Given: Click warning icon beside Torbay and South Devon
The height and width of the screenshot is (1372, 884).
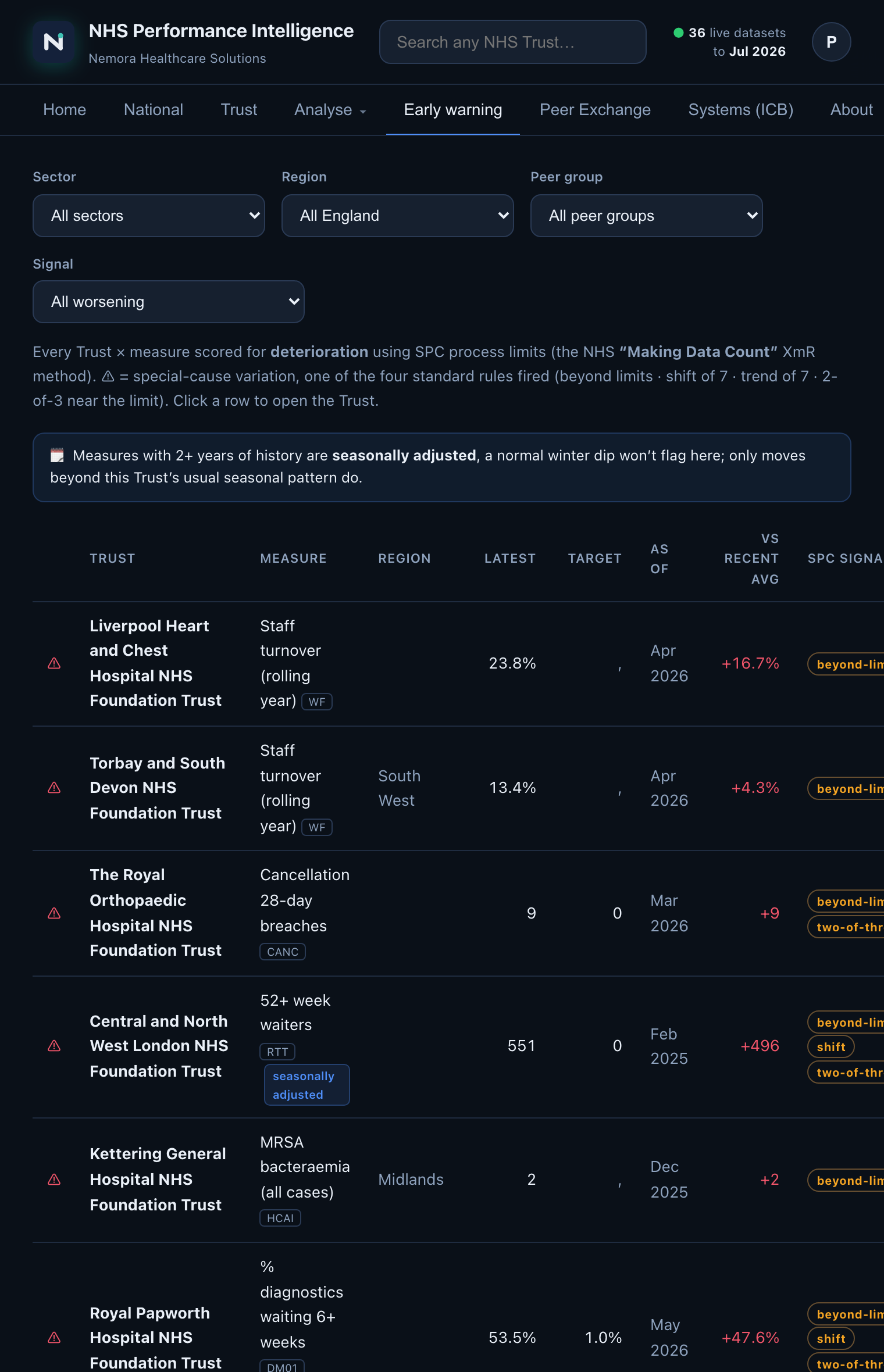Looking at the screenshot, I should (54, 788).
